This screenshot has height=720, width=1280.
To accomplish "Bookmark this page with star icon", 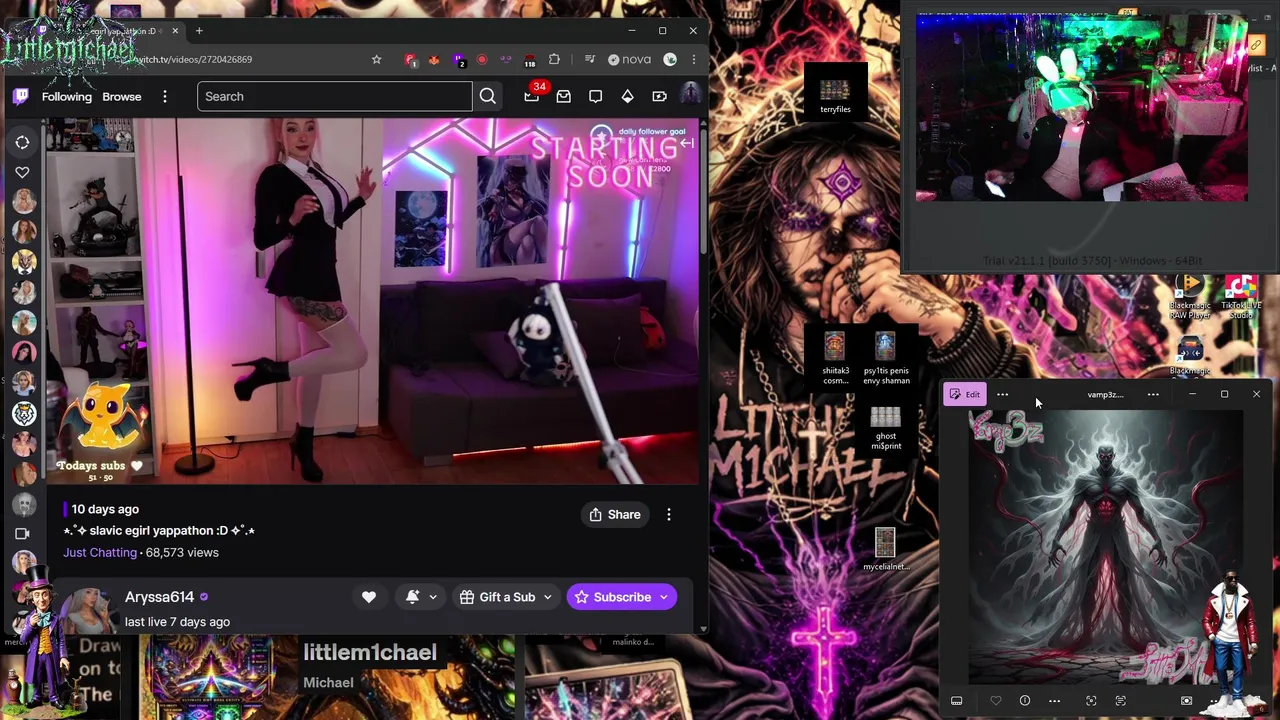I will point(376,60).
